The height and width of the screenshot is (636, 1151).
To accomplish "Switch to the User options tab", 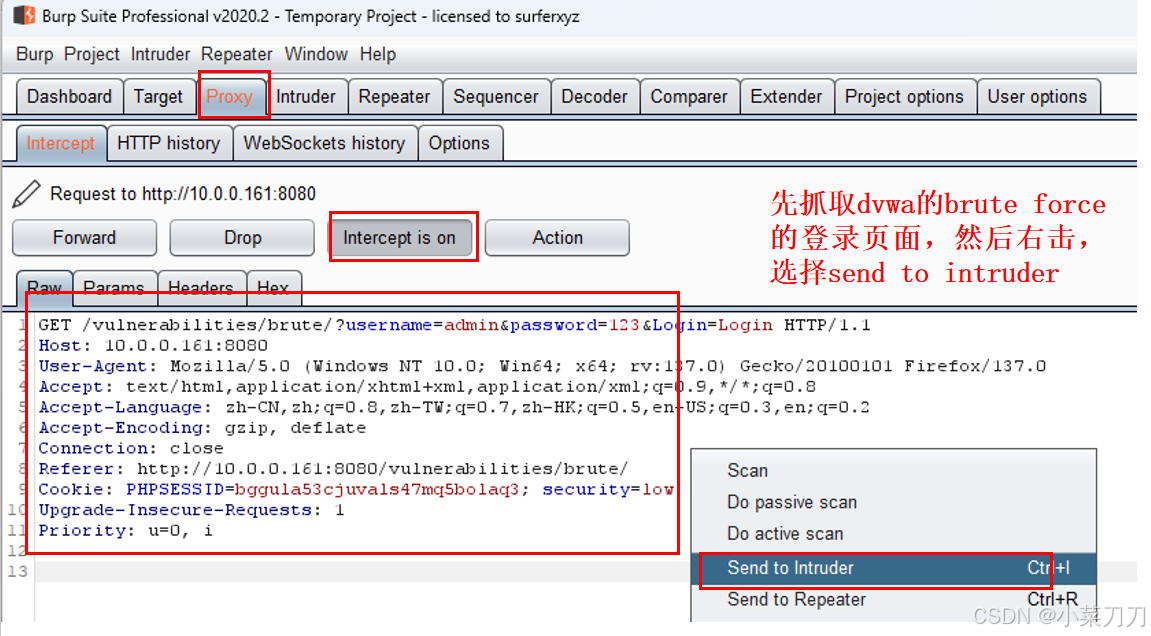I will 1037,97.
